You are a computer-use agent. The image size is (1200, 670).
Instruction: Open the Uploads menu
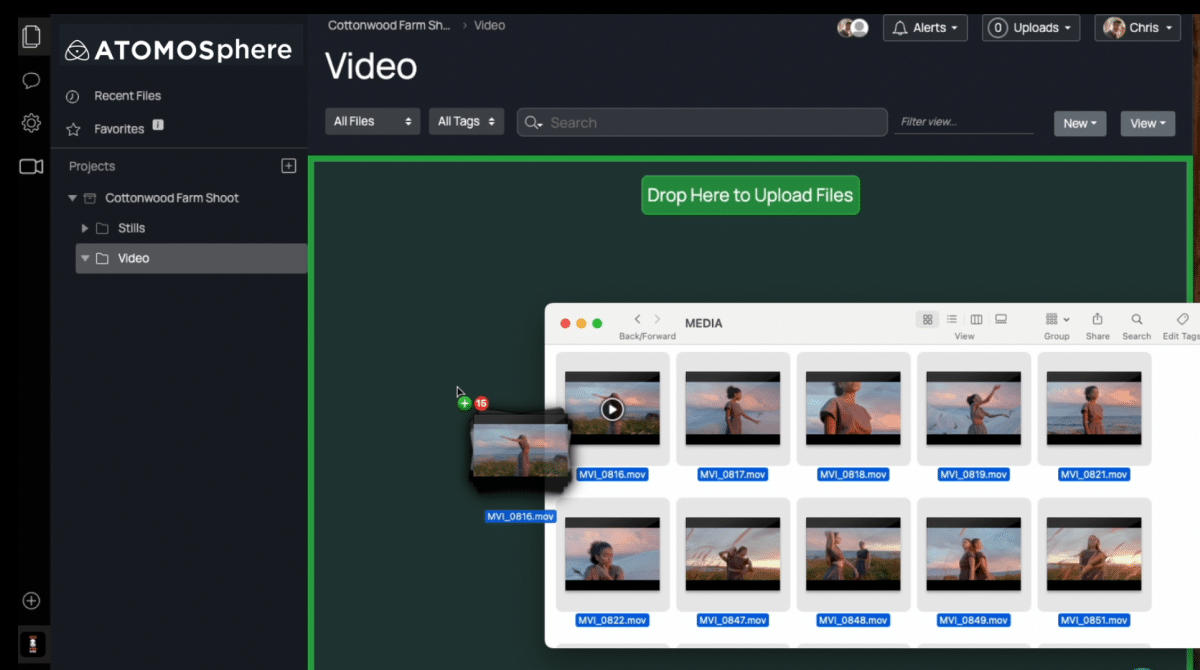click(1032, 28)
